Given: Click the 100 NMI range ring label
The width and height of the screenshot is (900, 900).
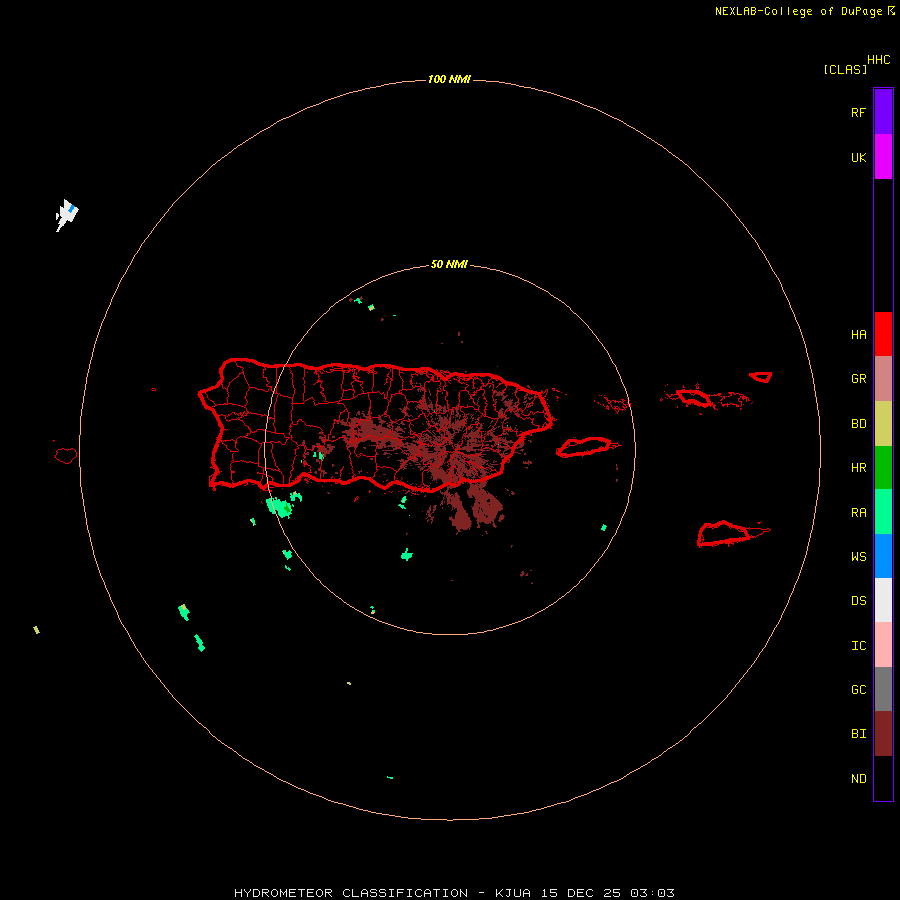Looking at the screenshot, I should tap(449, 79).
